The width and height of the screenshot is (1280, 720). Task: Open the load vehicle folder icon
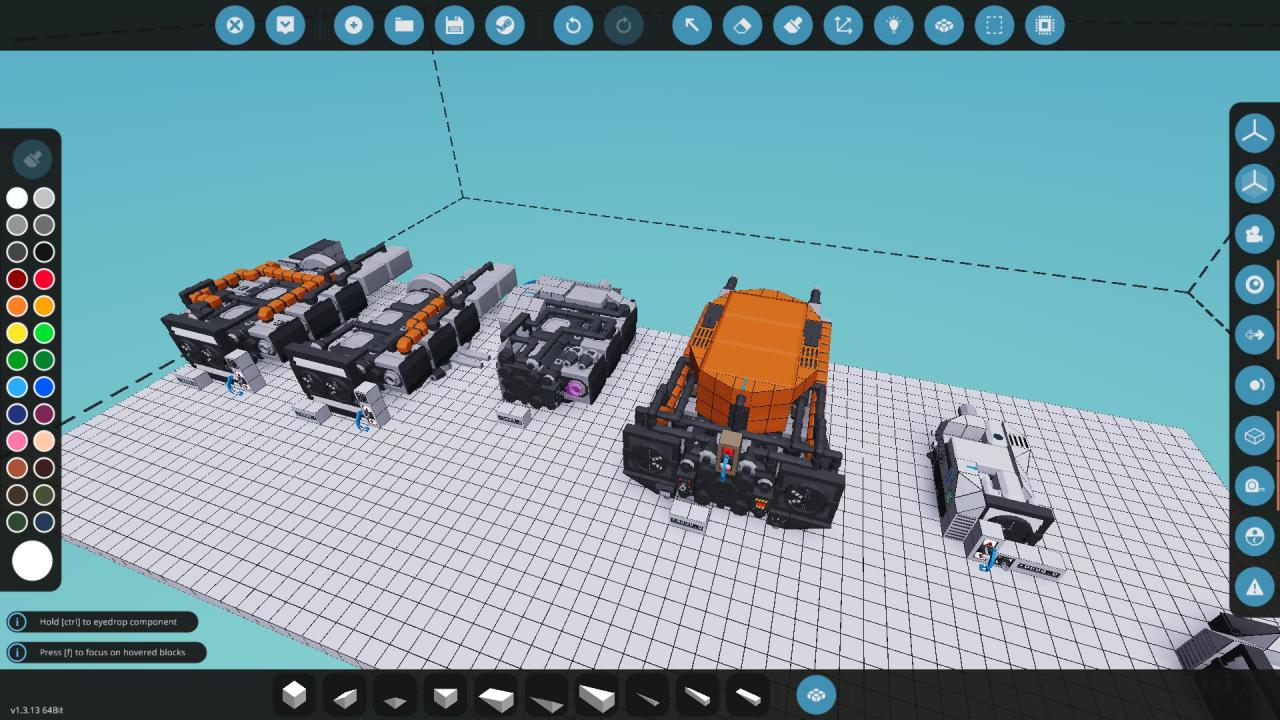404,26
